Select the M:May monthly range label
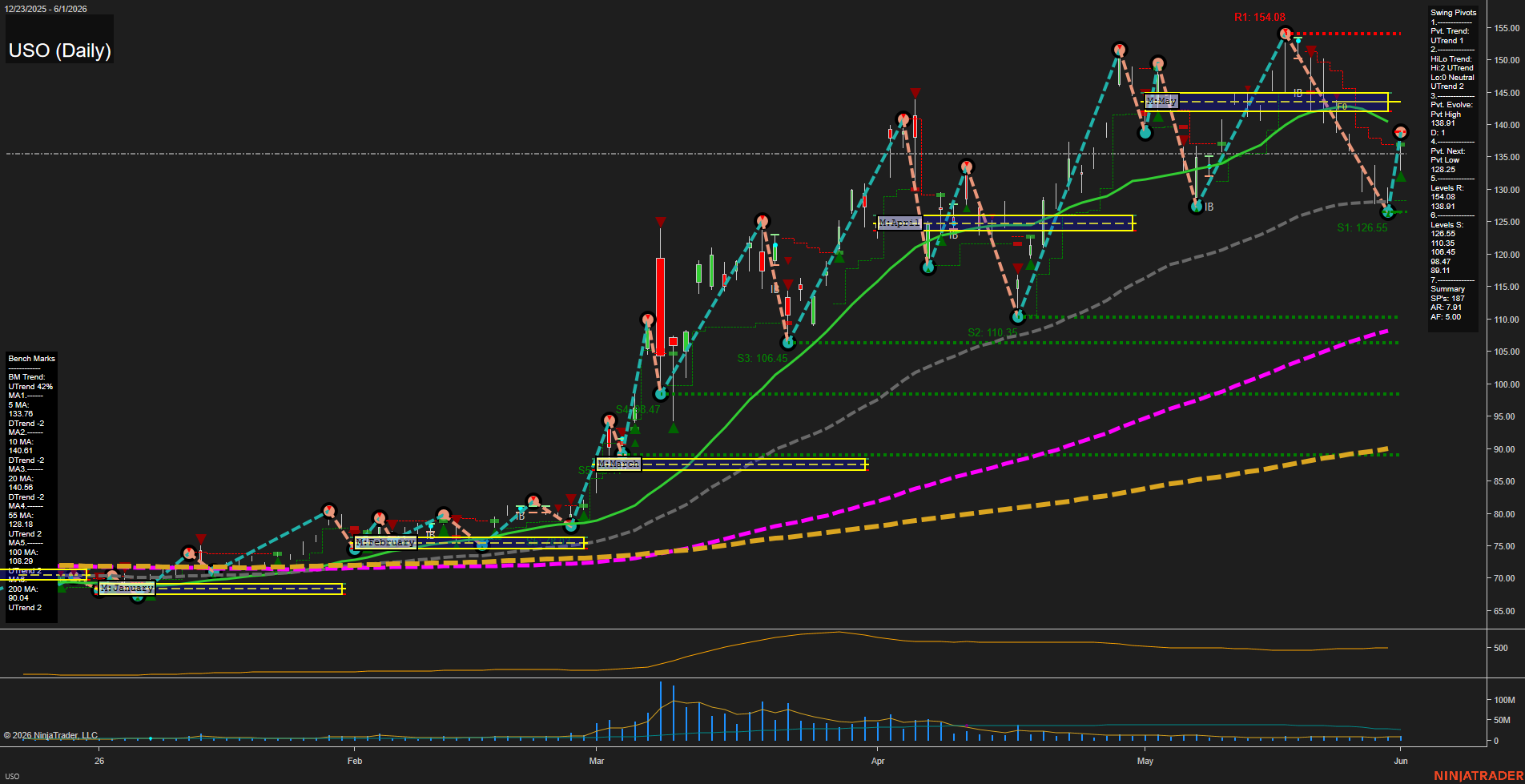 pyautogui.click(x=1161, y=101)
